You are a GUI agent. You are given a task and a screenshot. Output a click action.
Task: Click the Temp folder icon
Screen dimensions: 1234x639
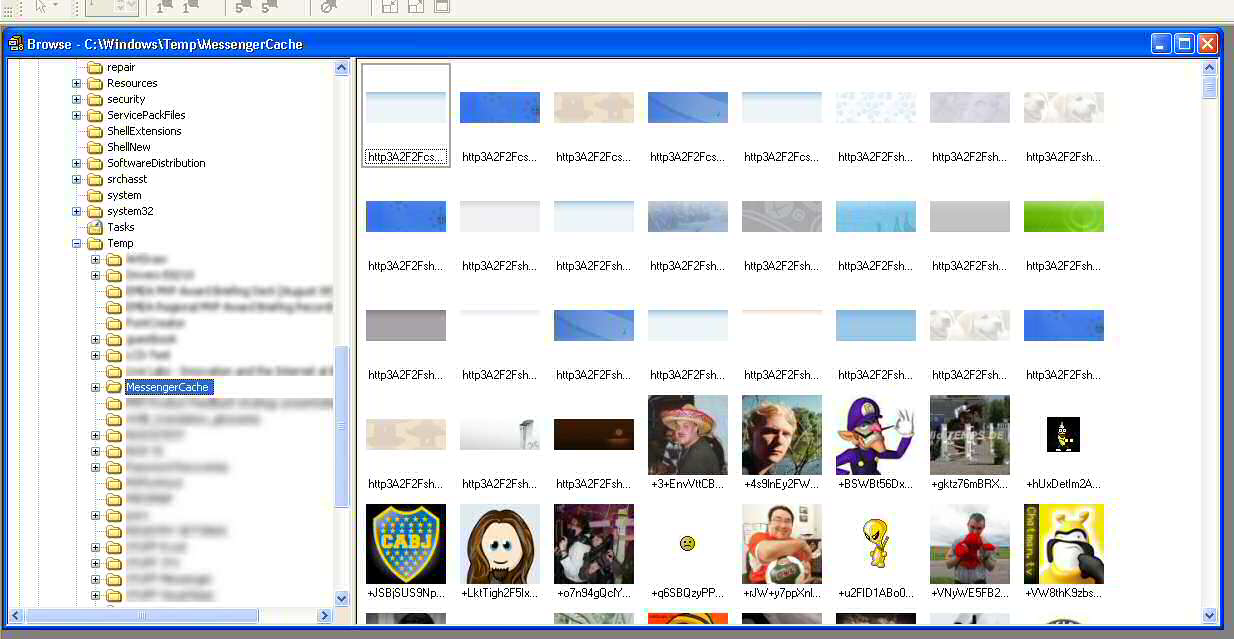click(95, 243)
